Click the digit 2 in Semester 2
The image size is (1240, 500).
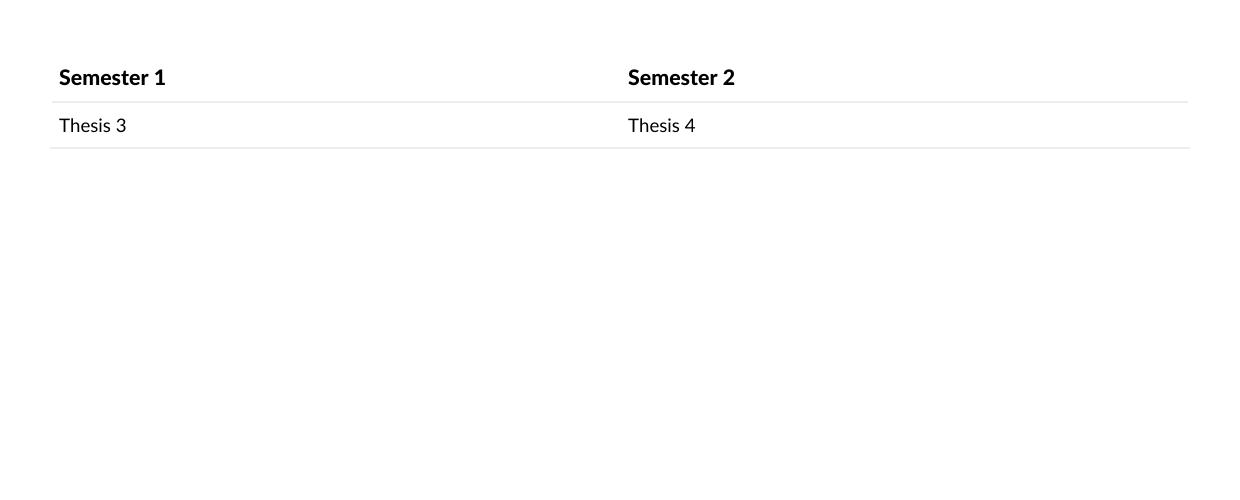pyautogui.click(x=729, y=78)
